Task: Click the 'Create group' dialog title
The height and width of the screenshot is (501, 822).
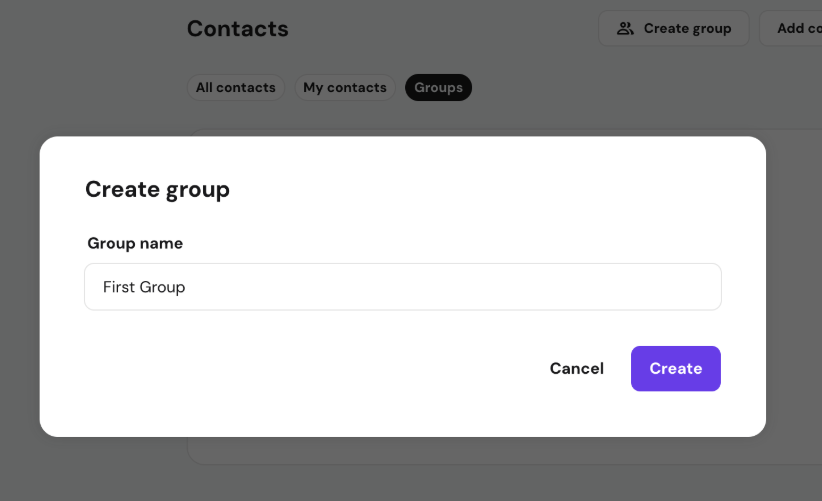Action: (157, 189)
